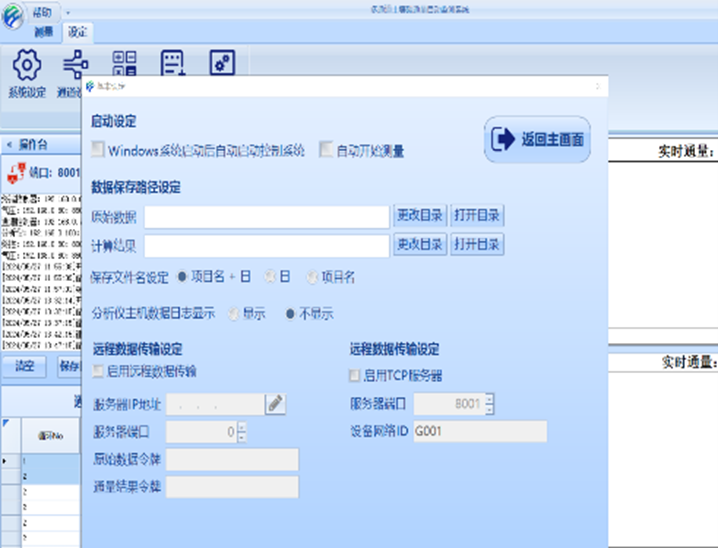The image size is (718, 548).
Task: Click the 通量结果令牌 input field
Action: point(232,487)
